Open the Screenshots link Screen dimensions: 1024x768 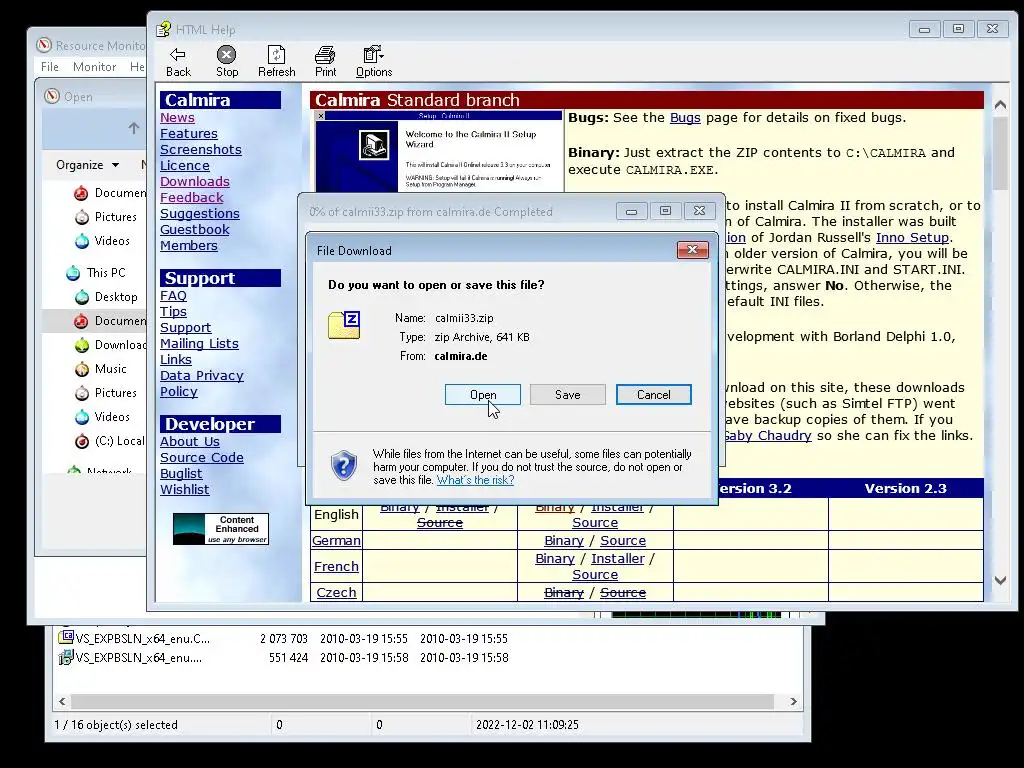point(200,150)
